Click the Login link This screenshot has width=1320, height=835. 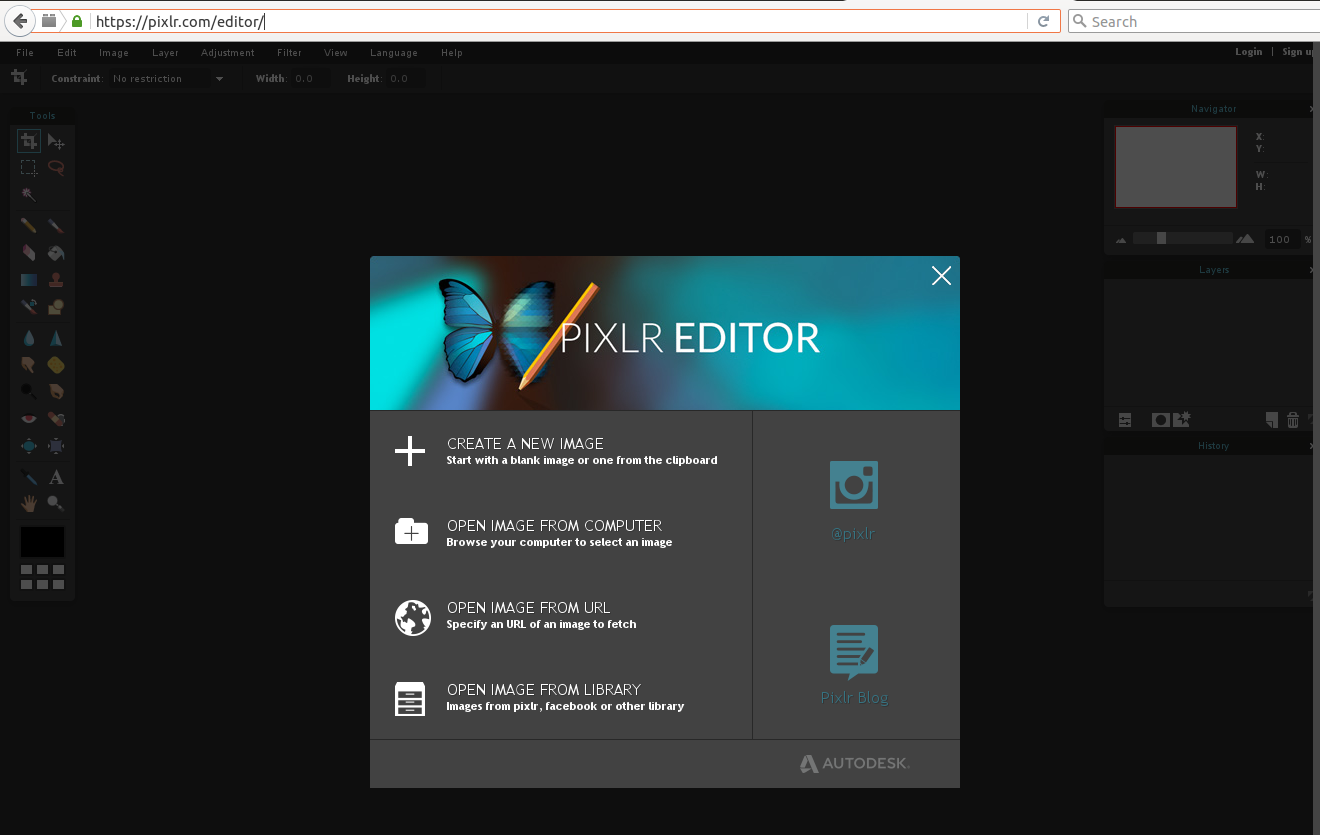click(1248, 52)
